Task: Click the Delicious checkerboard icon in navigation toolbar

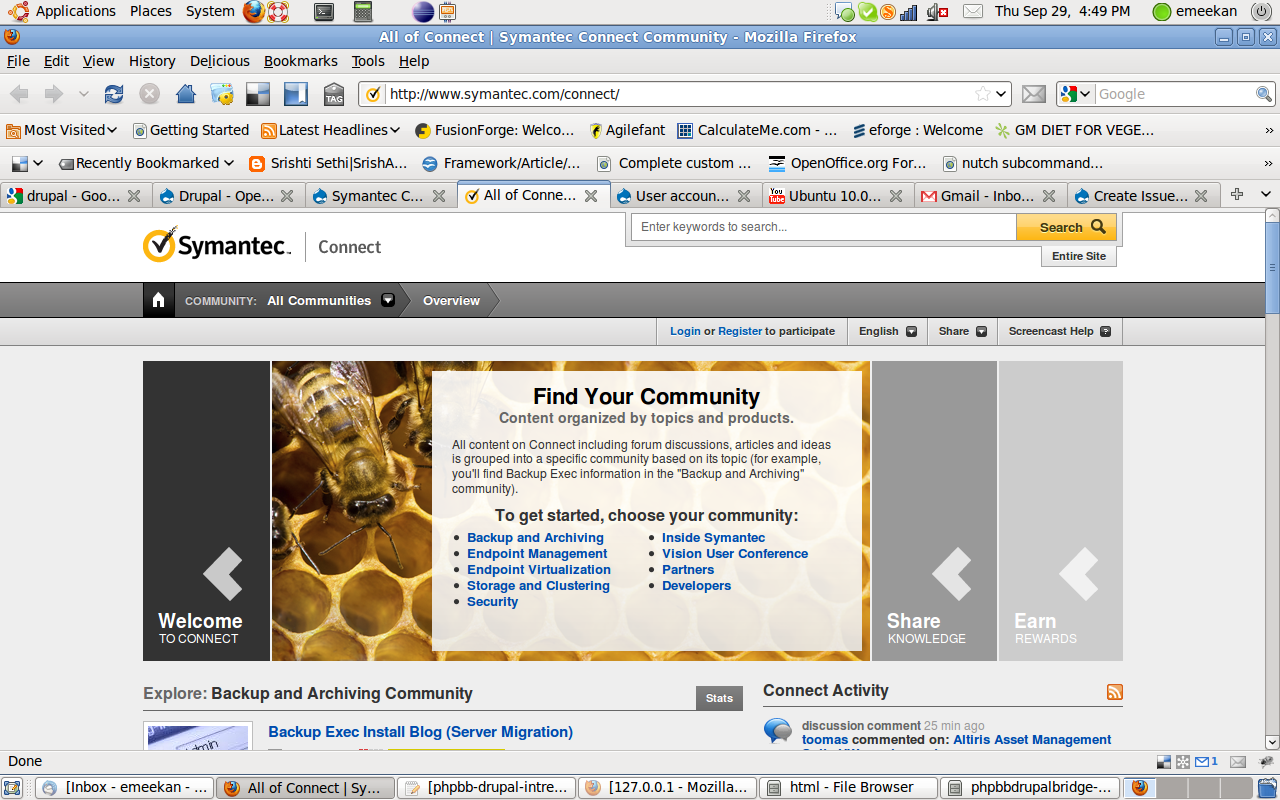Action: click(x=258, y=94)
